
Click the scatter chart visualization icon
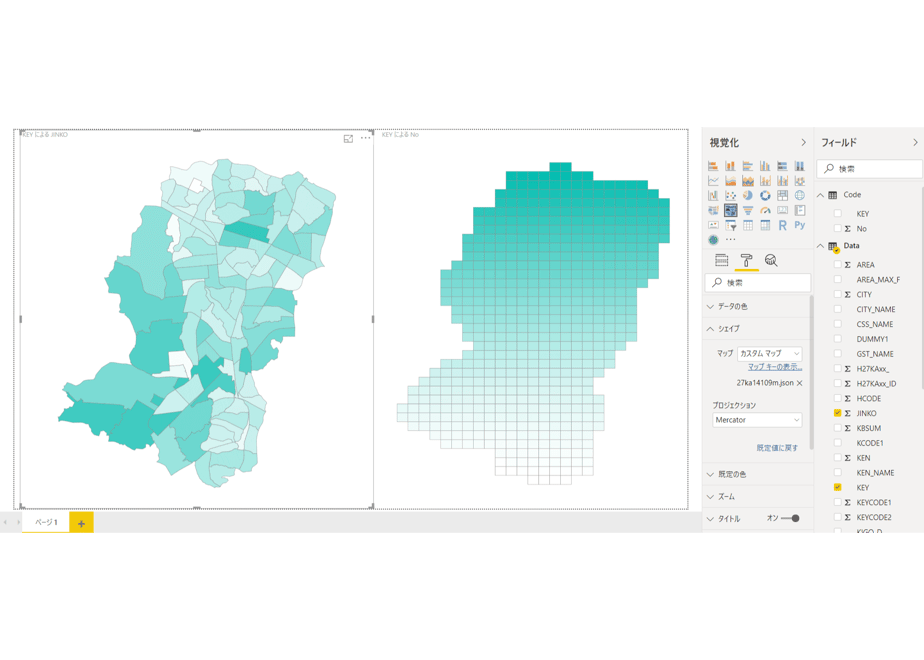point(731,196)
